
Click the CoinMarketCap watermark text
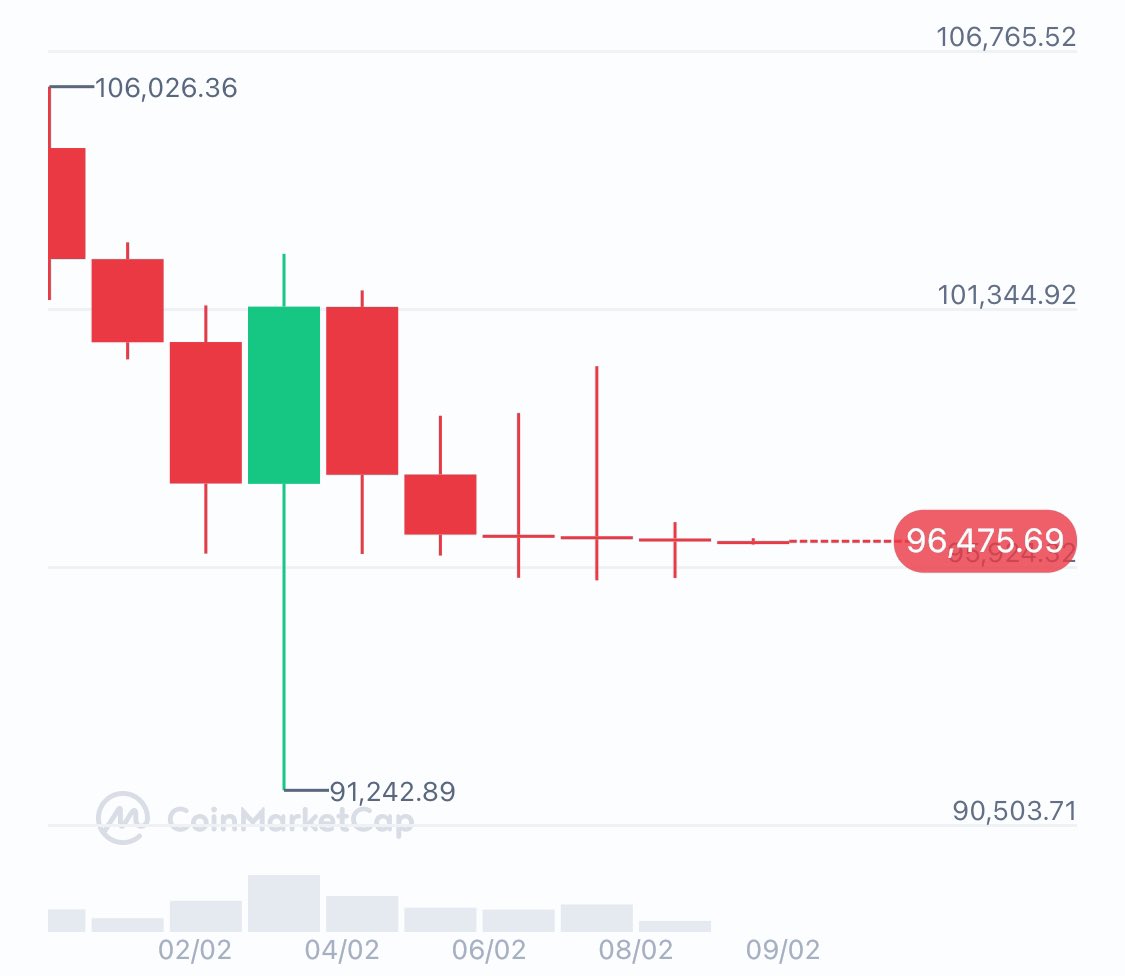pyautogui.click(x=291, y=820)
